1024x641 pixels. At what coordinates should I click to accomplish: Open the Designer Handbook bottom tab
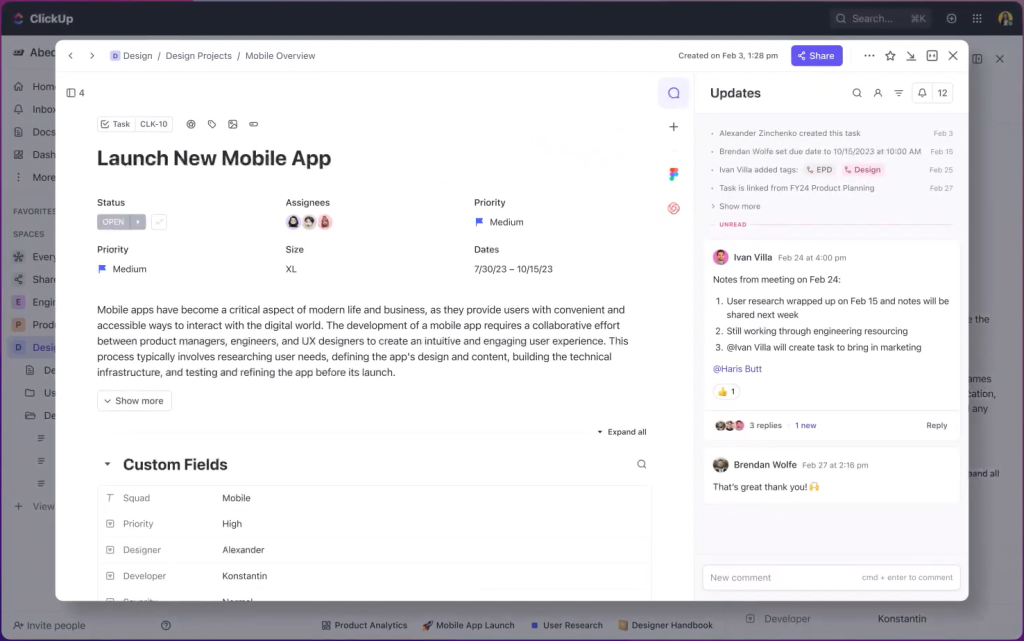(x=665, y=625)
